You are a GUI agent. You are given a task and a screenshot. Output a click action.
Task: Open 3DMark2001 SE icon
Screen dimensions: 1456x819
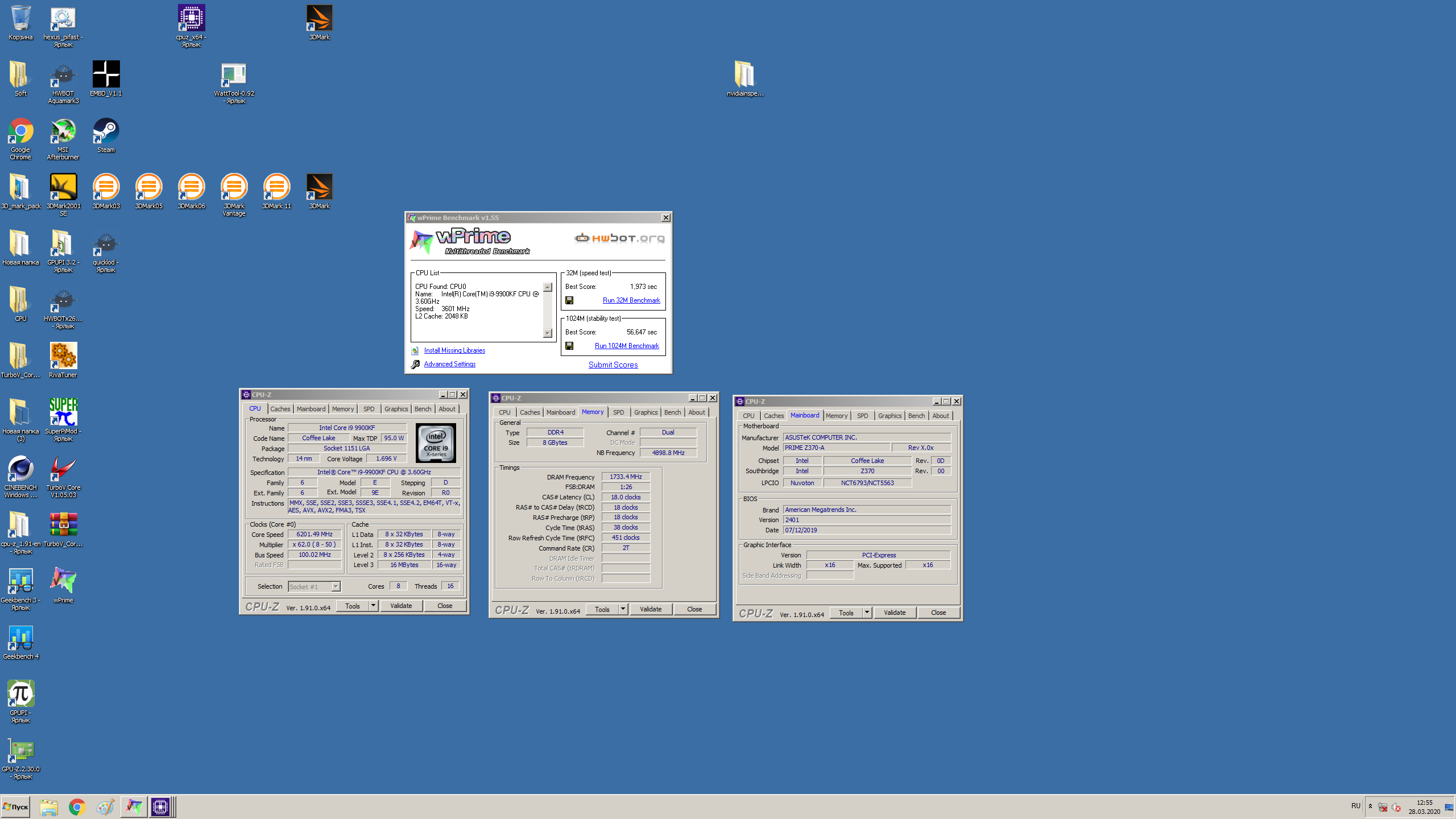63,195
